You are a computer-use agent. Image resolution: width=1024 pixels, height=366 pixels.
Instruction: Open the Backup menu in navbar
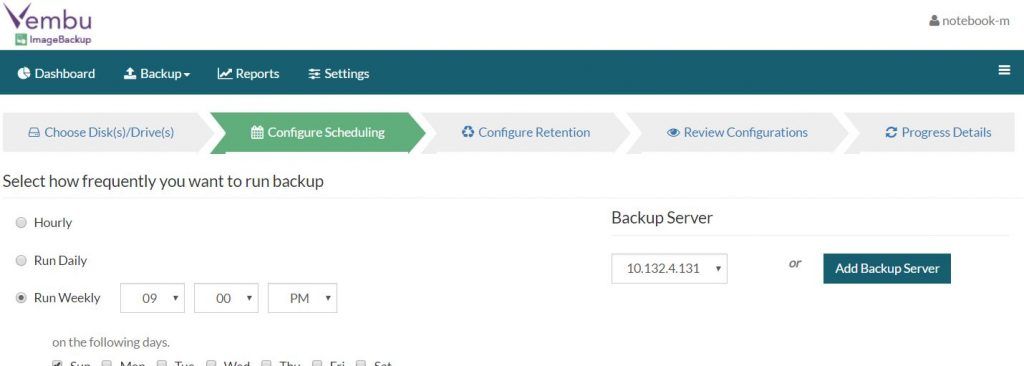[157, 74]
